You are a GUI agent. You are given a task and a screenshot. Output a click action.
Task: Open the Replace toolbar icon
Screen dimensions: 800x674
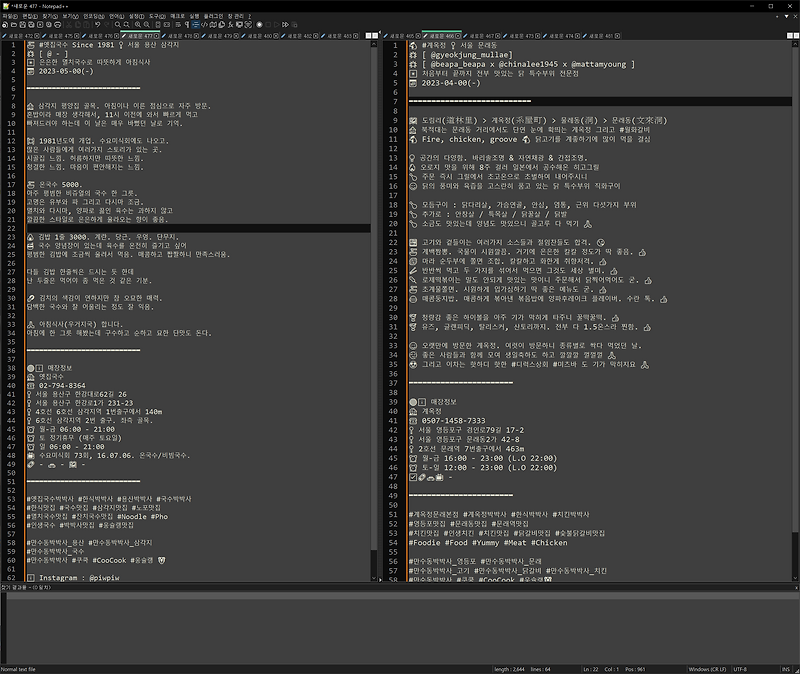(126, 24)
